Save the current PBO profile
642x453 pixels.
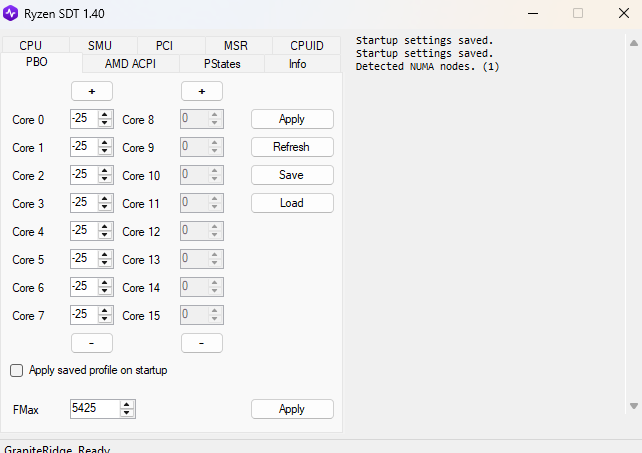pyautogui.click(x=292, y=175)
